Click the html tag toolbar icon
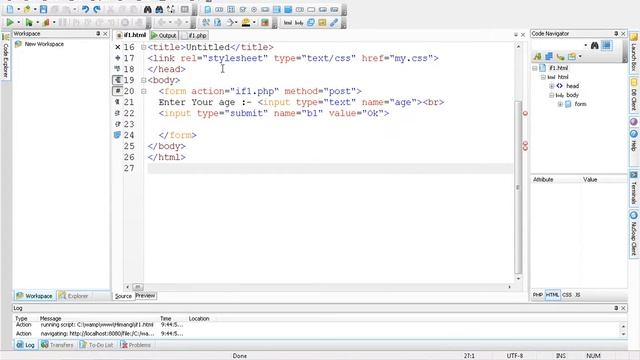Screen dimensions: 640x360 [288, 22]
